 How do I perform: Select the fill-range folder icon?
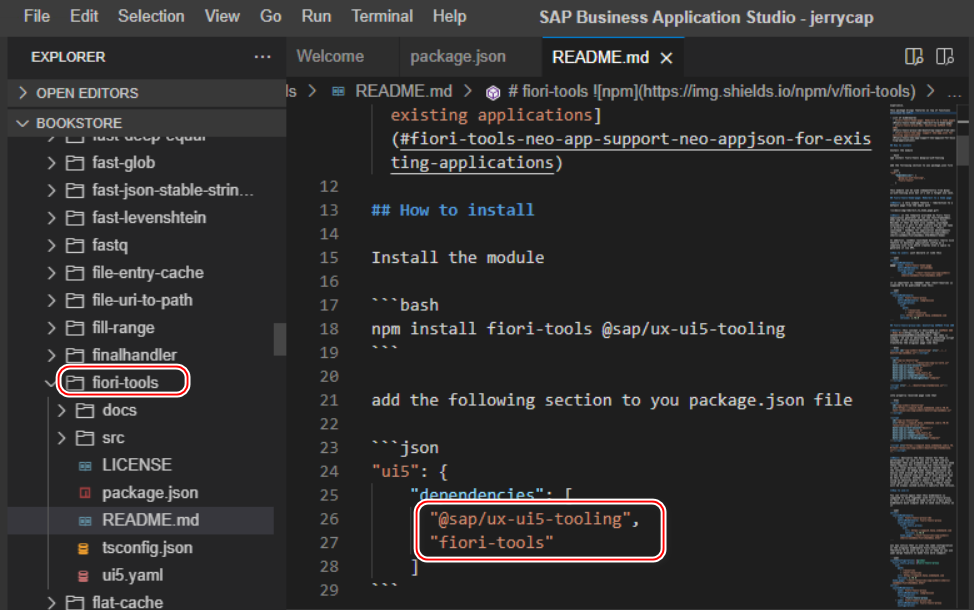click(75, 327)
